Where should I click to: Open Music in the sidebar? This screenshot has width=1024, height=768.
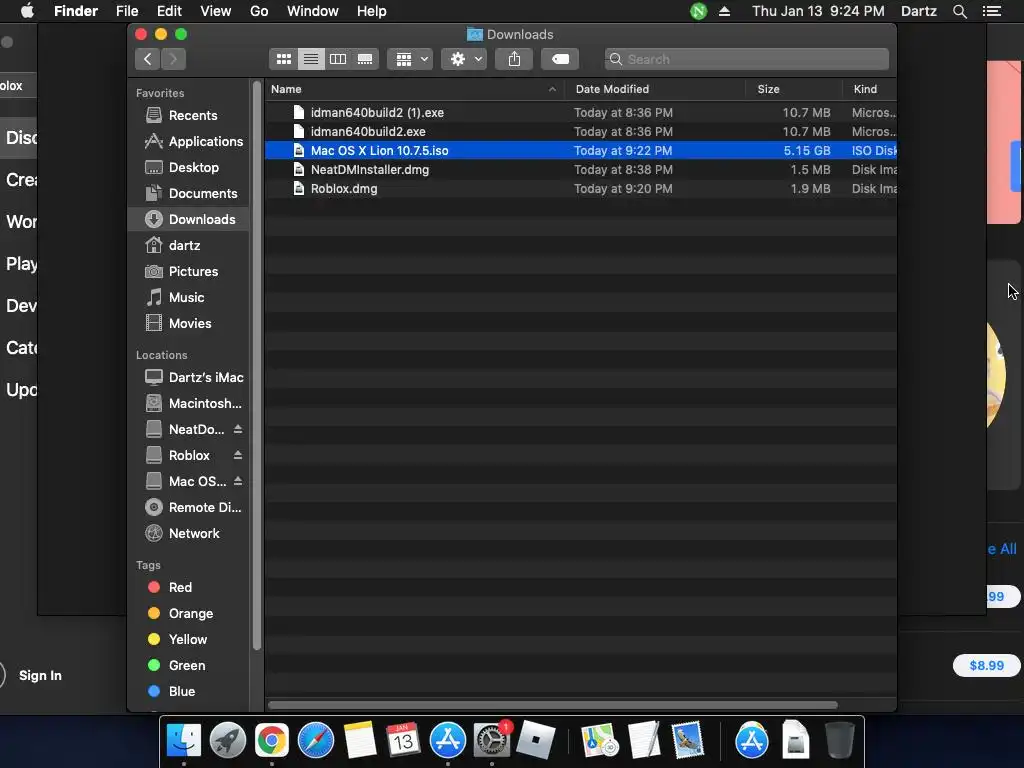click(x=189, y=298)
